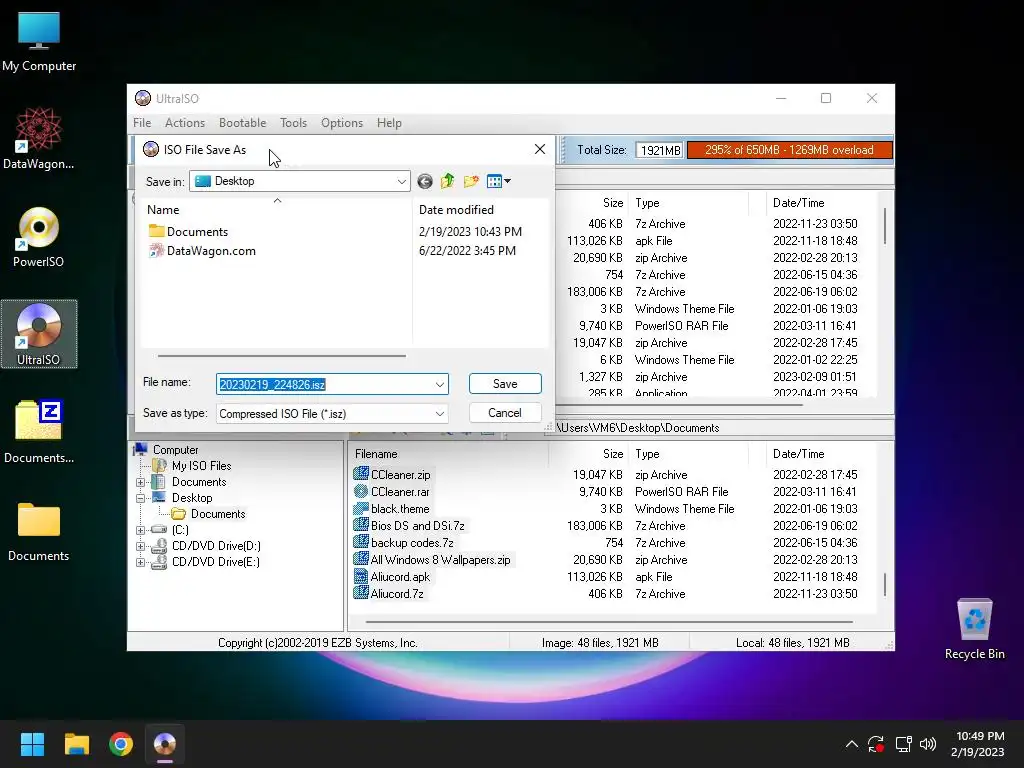Open the Tools menu

[x=293, y=123]
